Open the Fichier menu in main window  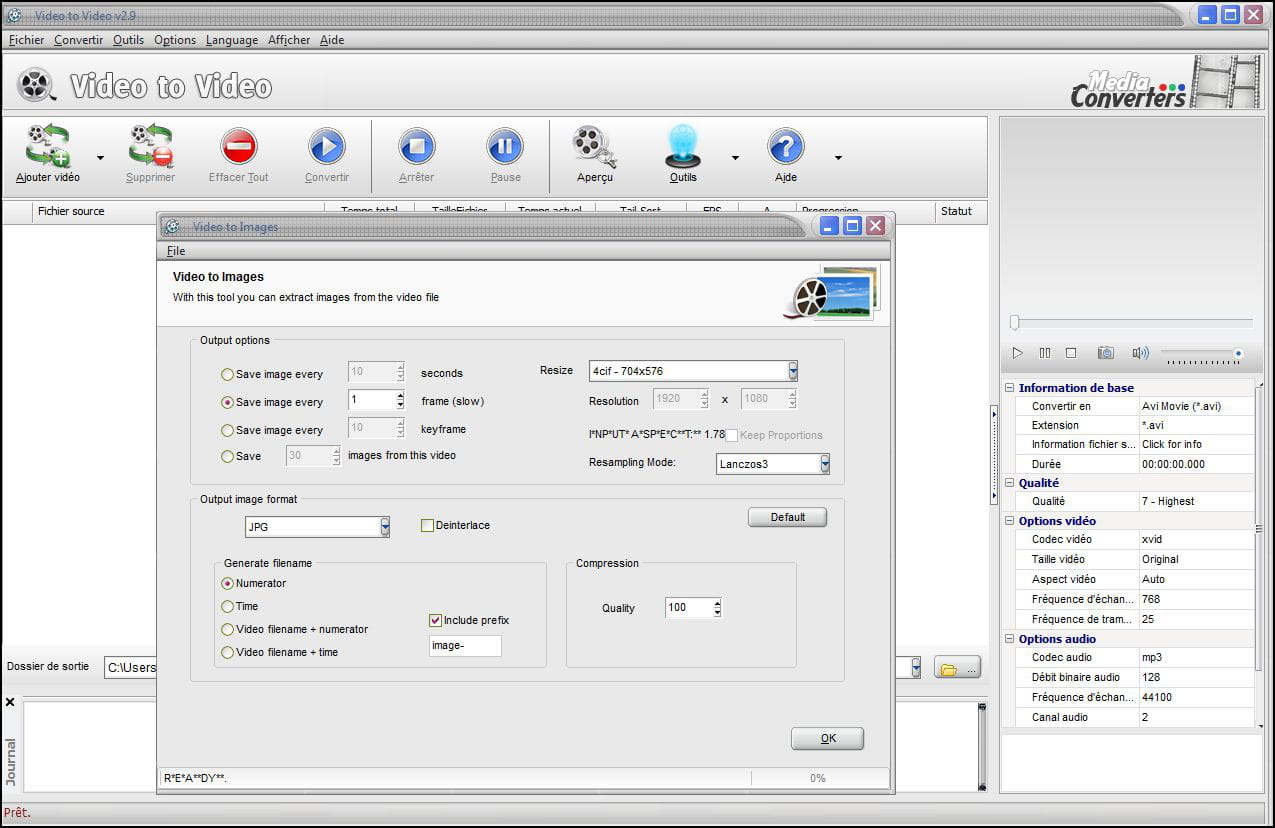(27, 40)
